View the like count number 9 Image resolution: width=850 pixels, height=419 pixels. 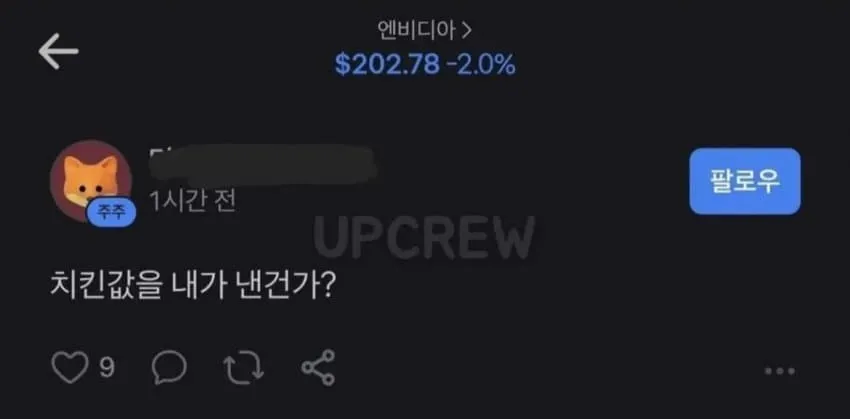[x=107, y=368]
